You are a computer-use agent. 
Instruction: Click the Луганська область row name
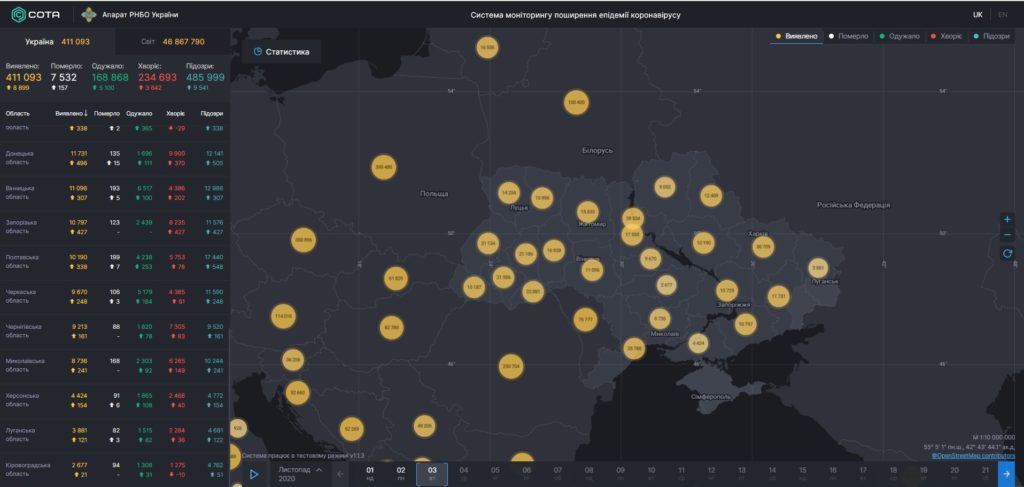(20, 434)
